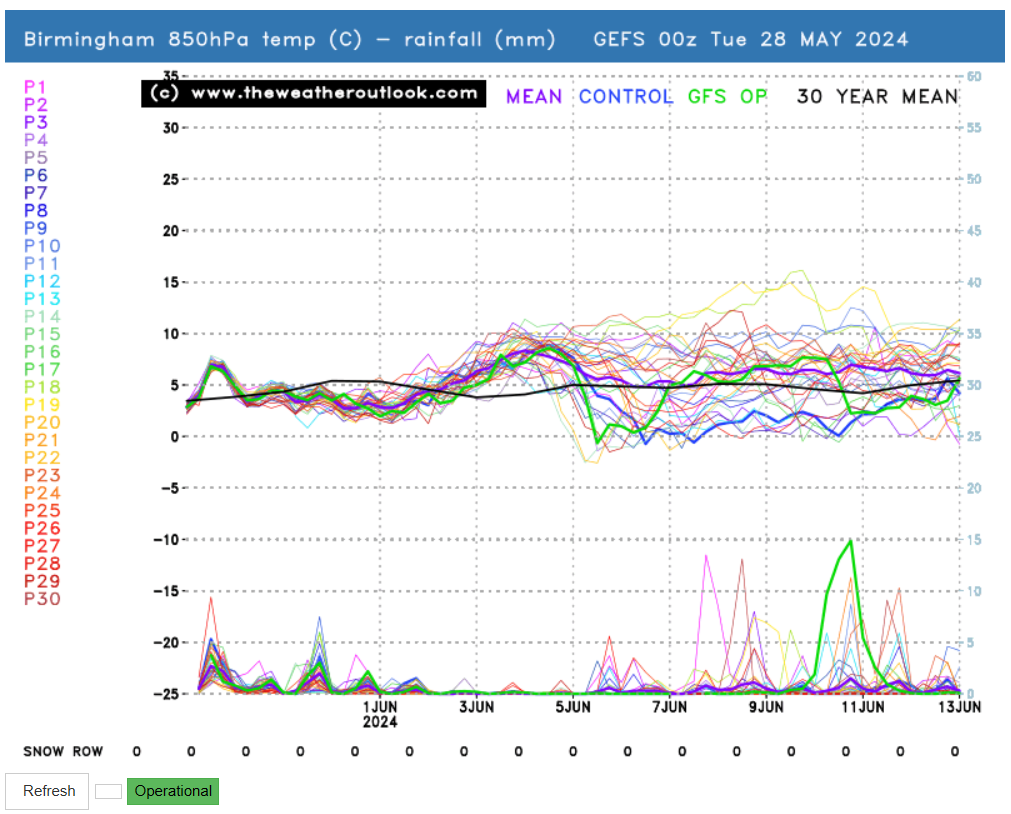Click the 9JUN axis date label

click(x=767, y=707)
